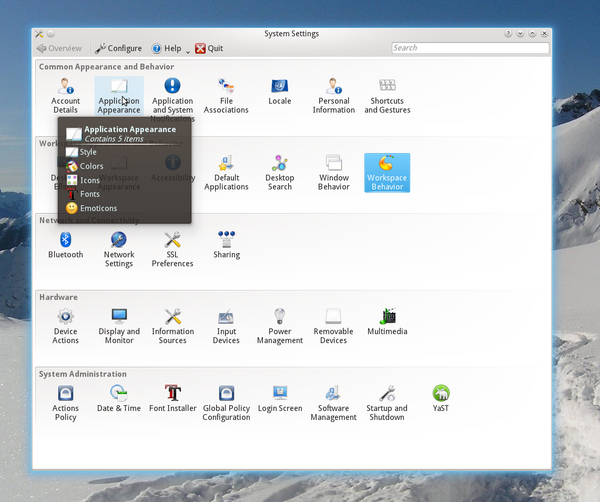Open Account Details settings

(x=65, y=95)
